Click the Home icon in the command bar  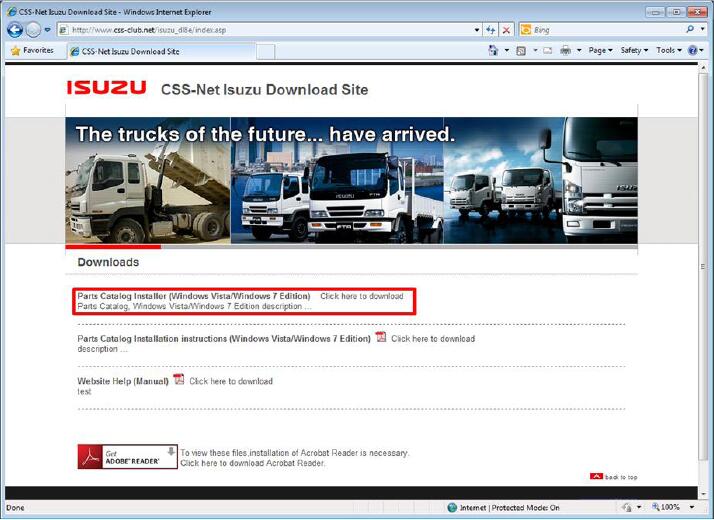[x=493, y=50]
